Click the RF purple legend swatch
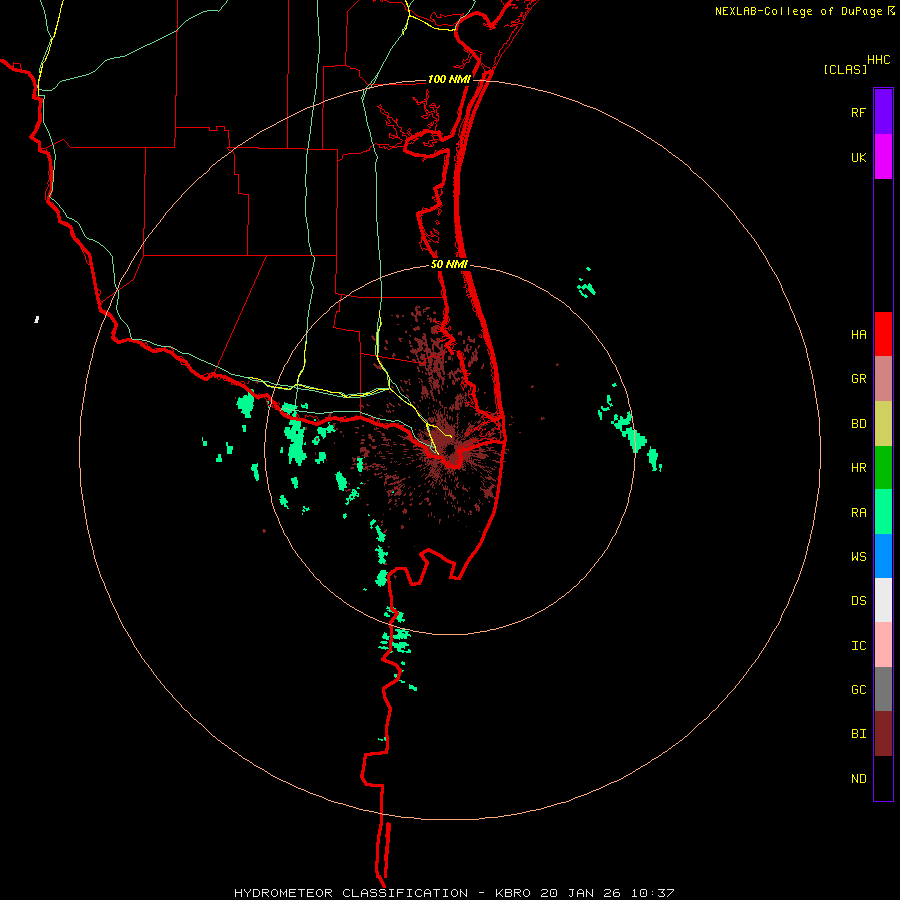Screen dimensions: 900x900 click(883, 112)
